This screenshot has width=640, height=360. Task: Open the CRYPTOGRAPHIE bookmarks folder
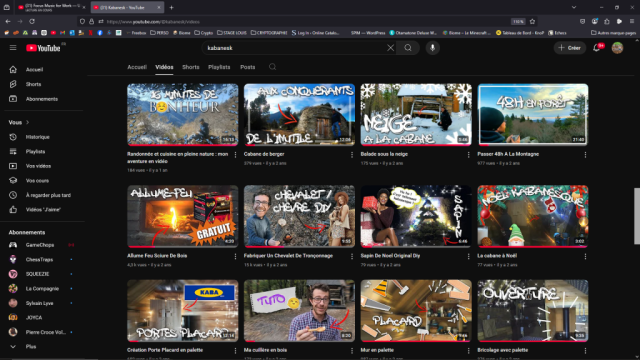pos(269,33)
